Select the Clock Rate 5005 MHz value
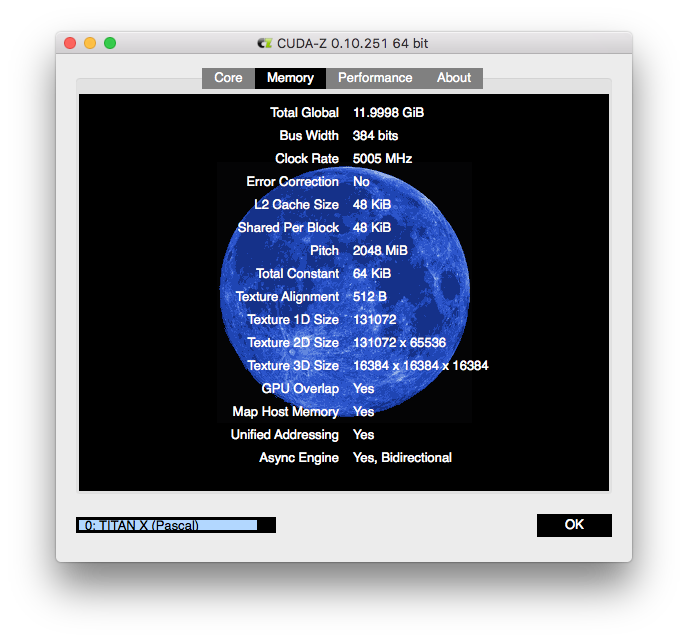This screenshot has width=688, height=642. [382, 159]
